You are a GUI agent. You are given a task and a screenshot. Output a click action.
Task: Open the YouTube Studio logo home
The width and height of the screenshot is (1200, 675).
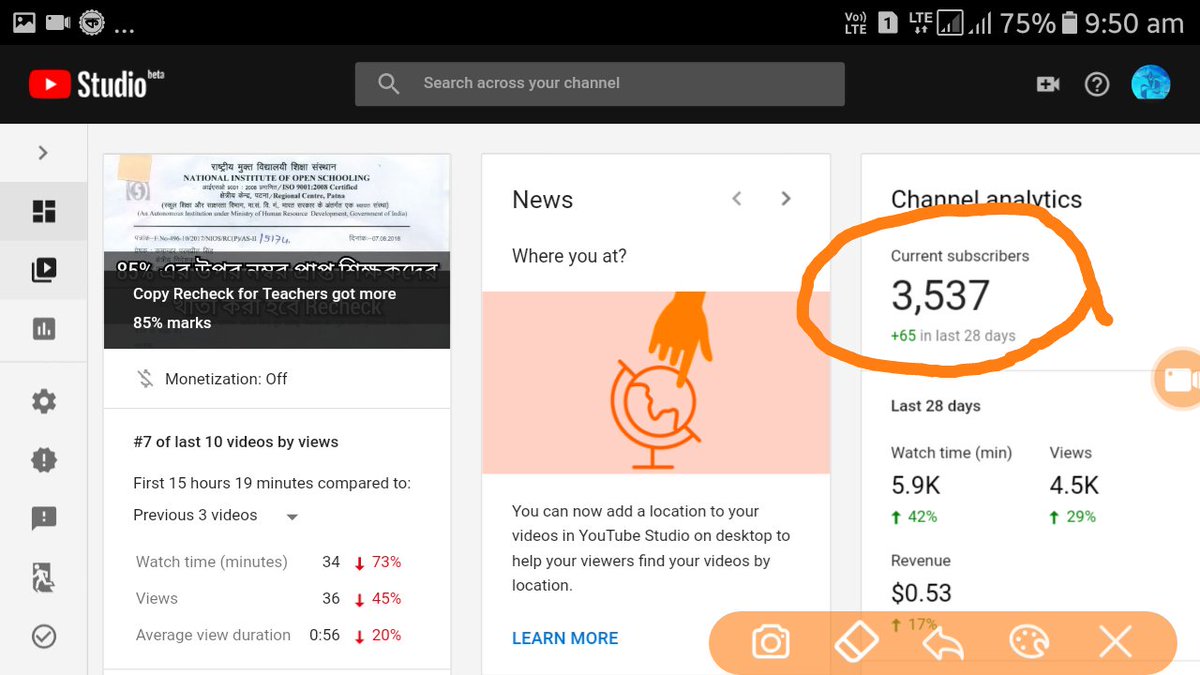coord(97,84)
